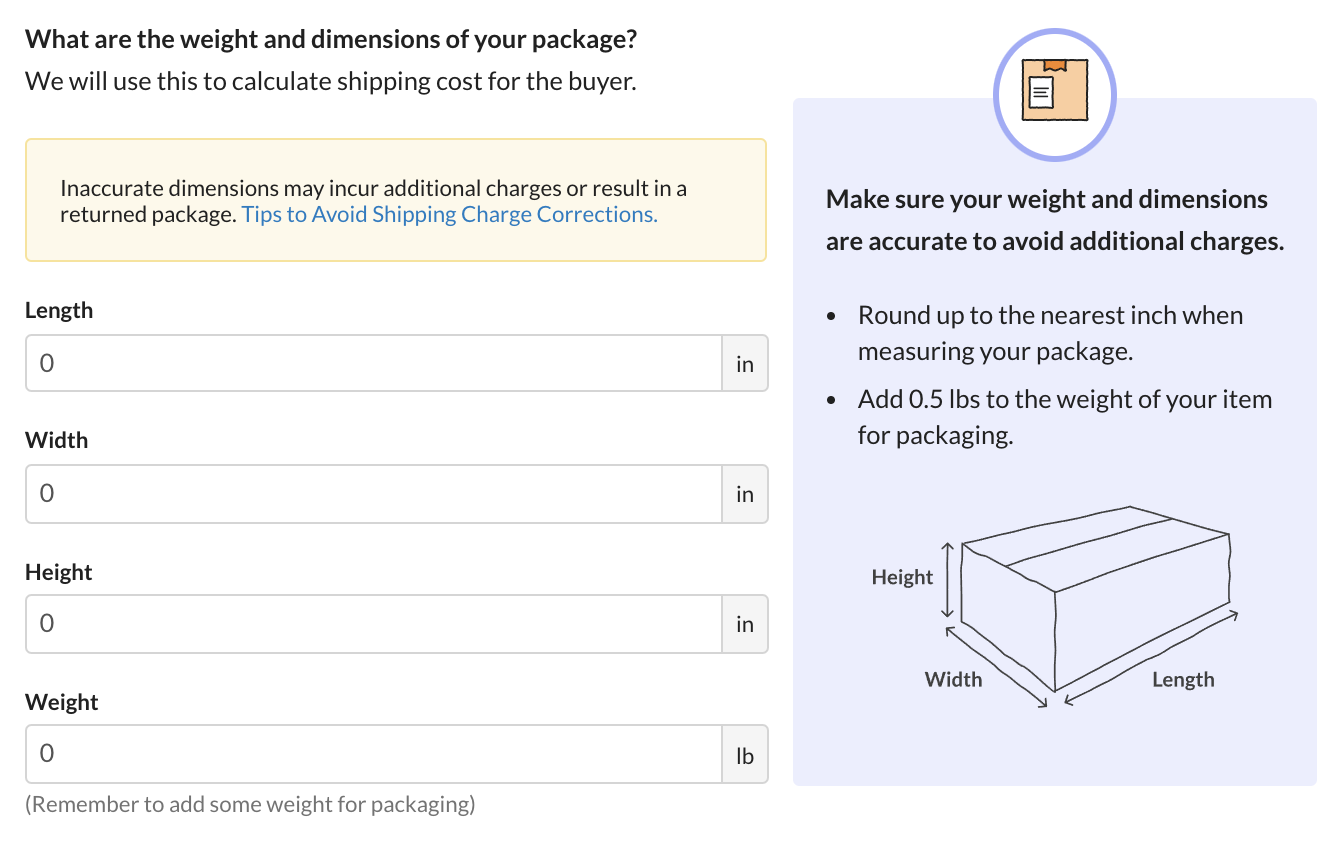
Task: Click the Length field label
Action: [59, 310]
